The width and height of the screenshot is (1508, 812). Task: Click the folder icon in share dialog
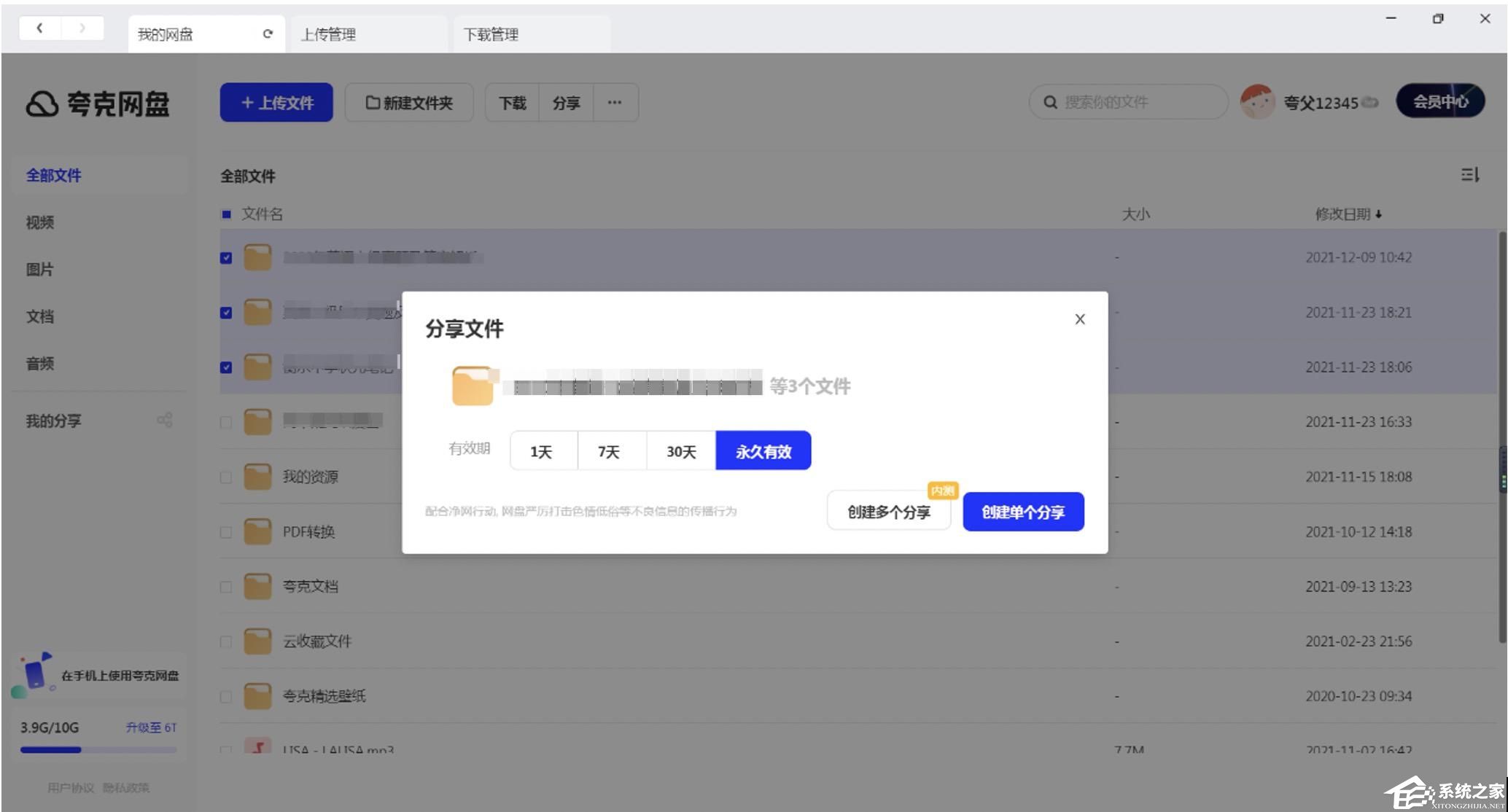[x=473, y=385]
